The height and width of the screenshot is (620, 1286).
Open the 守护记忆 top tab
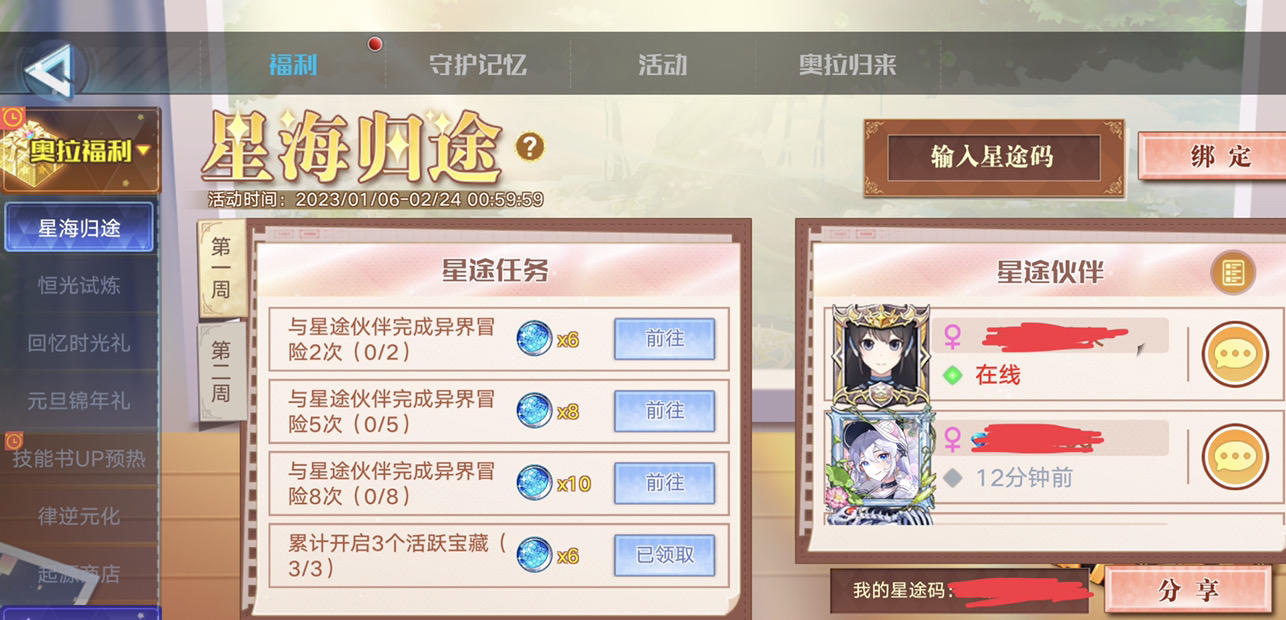pos(478,65)
